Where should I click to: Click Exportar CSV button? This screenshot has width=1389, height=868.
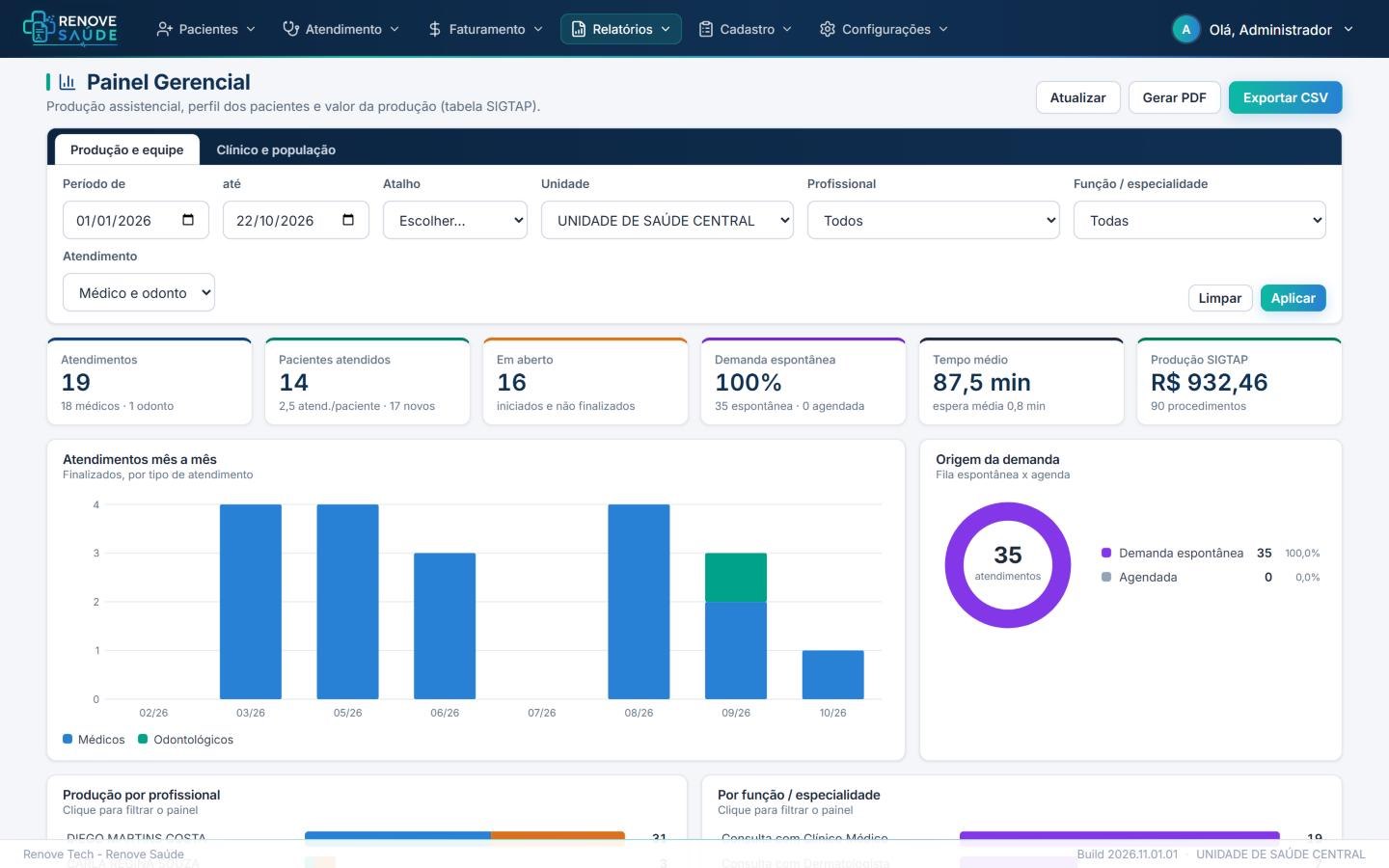point(1285,97)
